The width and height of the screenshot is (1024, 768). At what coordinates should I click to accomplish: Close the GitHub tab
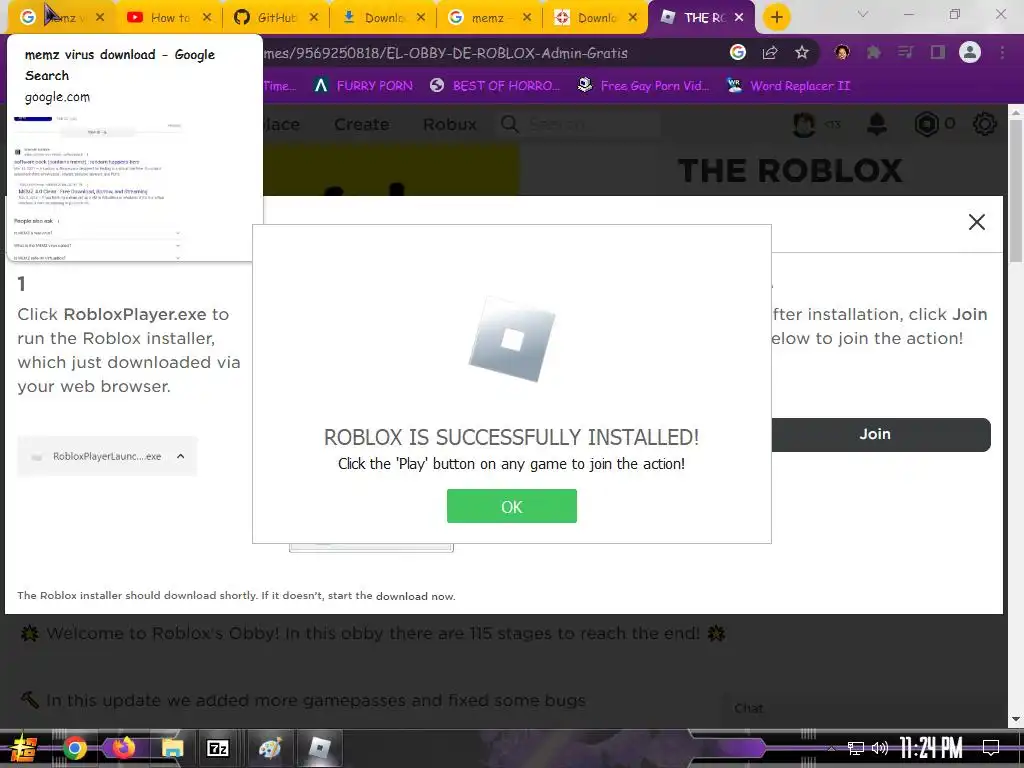pyautogui.click(x=313, y=18)
